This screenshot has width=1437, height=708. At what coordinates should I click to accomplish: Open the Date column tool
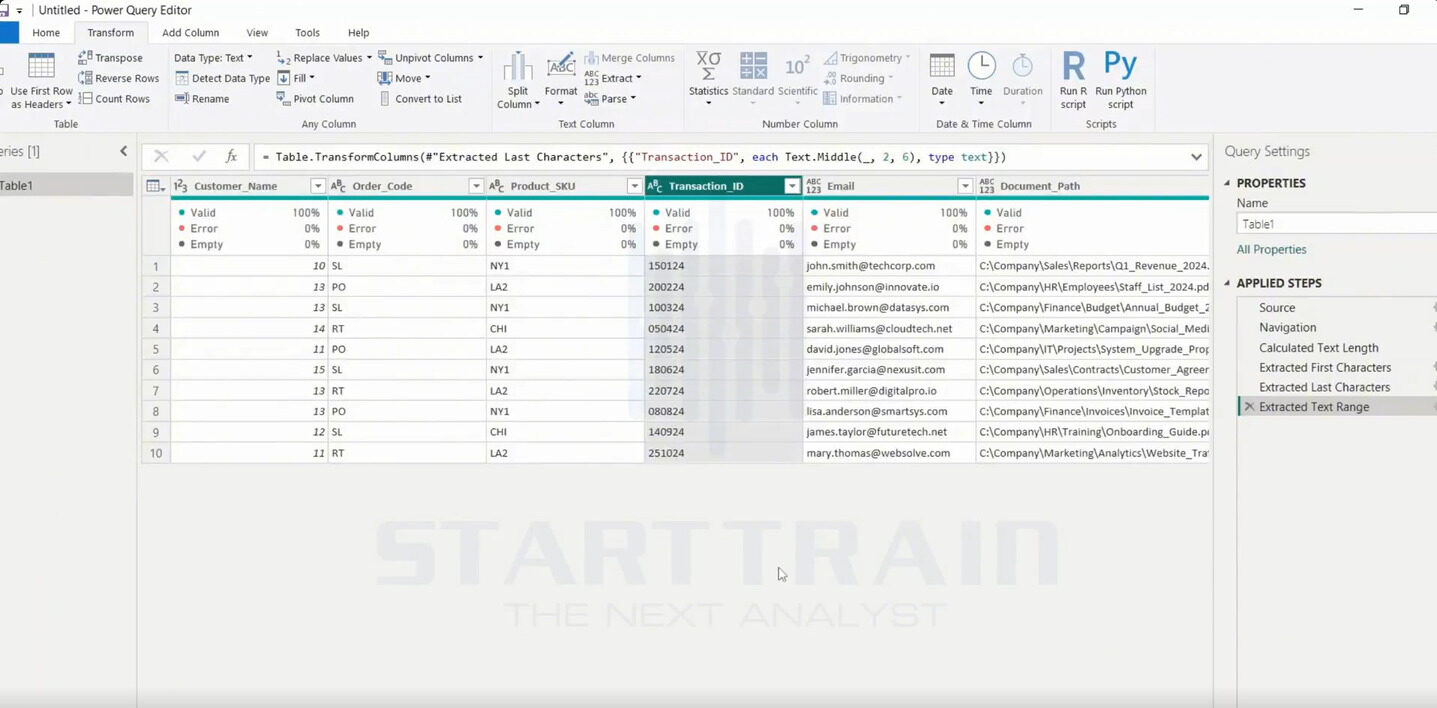[x=942, y=78]
